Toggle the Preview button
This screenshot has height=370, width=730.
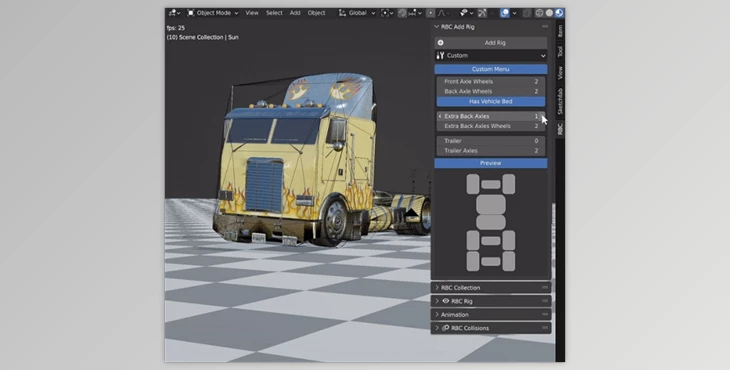(491, 163)
